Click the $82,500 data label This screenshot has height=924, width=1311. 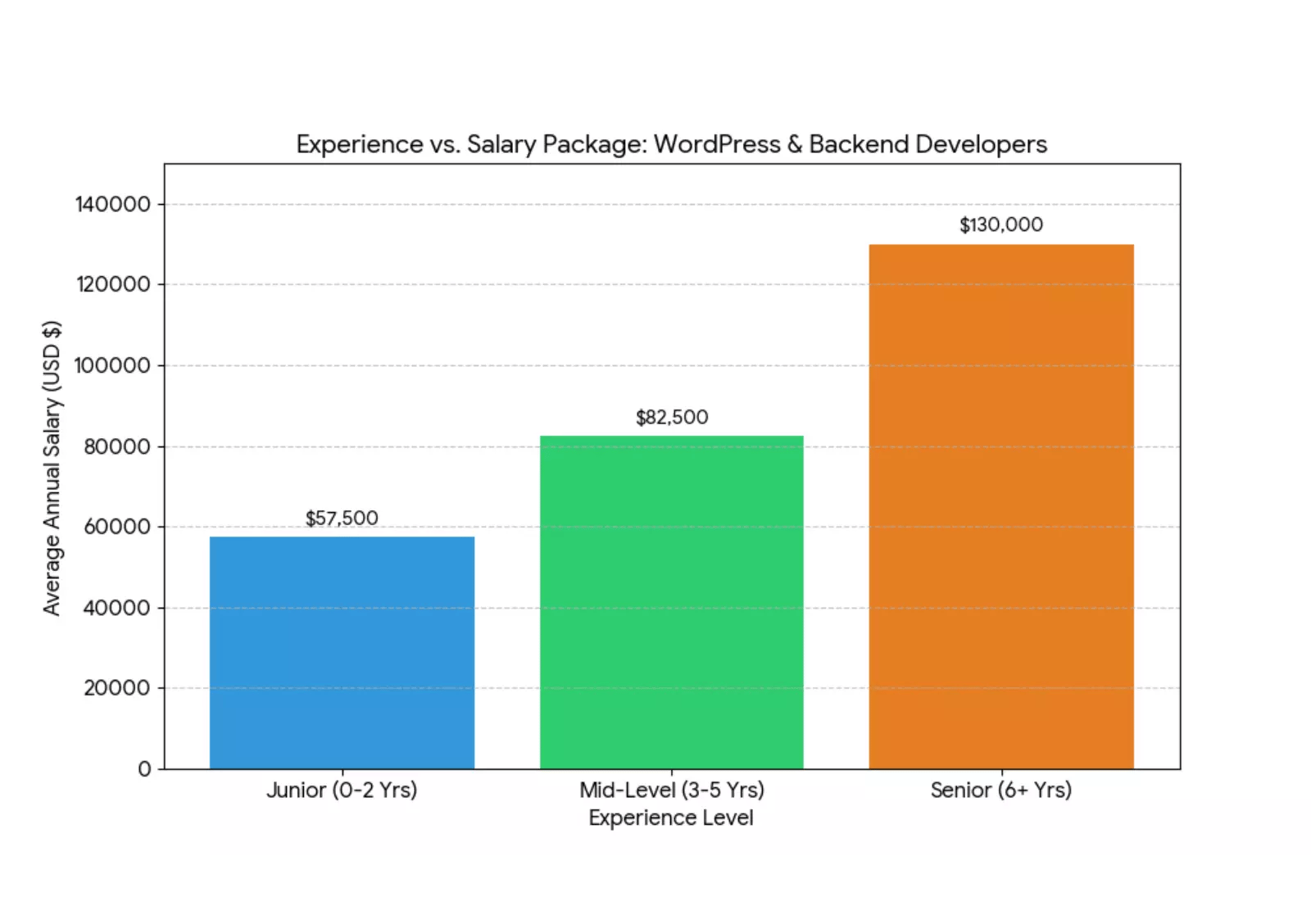click(x=672, y=416)
